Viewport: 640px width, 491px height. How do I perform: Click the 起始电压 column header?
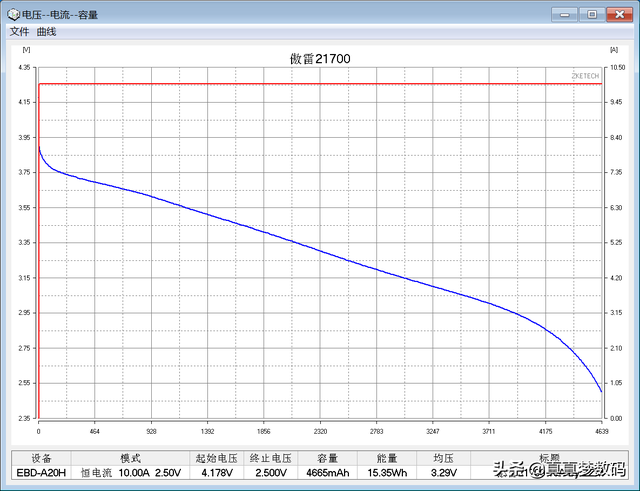(x=216, y=458)
